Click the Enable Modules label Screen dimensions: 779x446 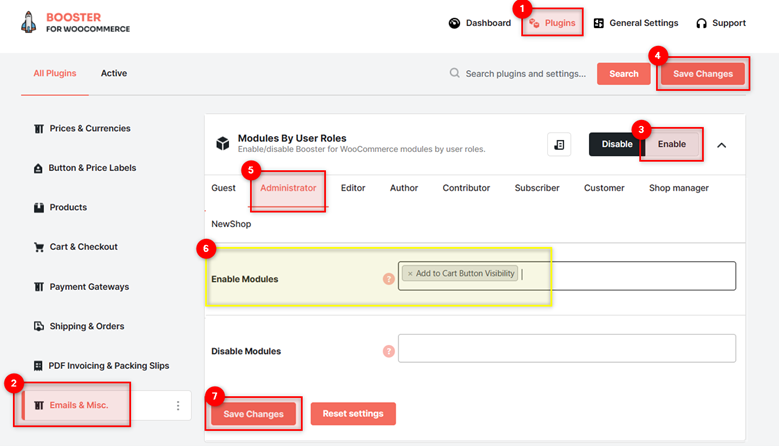click(244, 279)
